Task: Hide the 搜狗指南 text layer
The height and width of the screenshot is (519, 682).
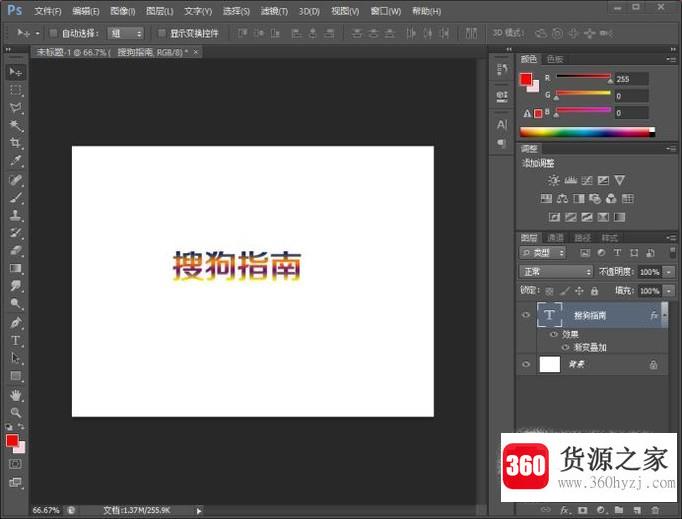Action: pos(526,315)
